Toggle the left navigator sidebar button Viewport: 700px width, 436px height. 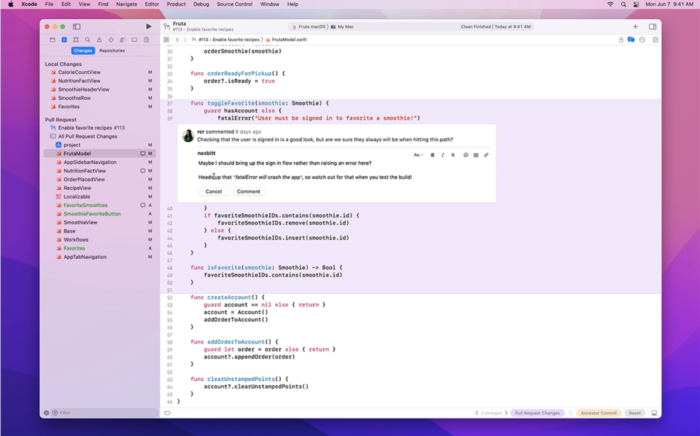point(77,26)
